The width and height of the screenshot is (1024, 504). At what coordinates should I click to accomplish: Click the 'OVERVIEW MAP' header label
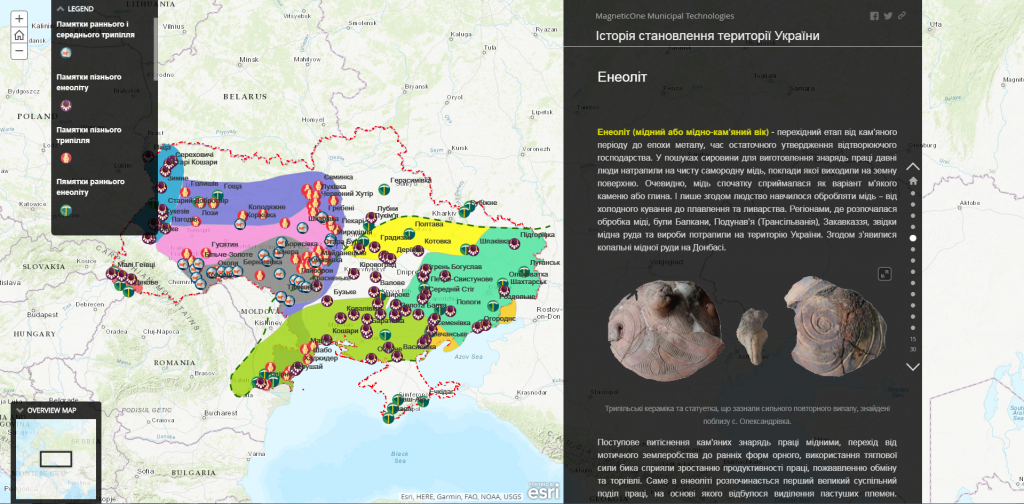[x=51, y=411]
